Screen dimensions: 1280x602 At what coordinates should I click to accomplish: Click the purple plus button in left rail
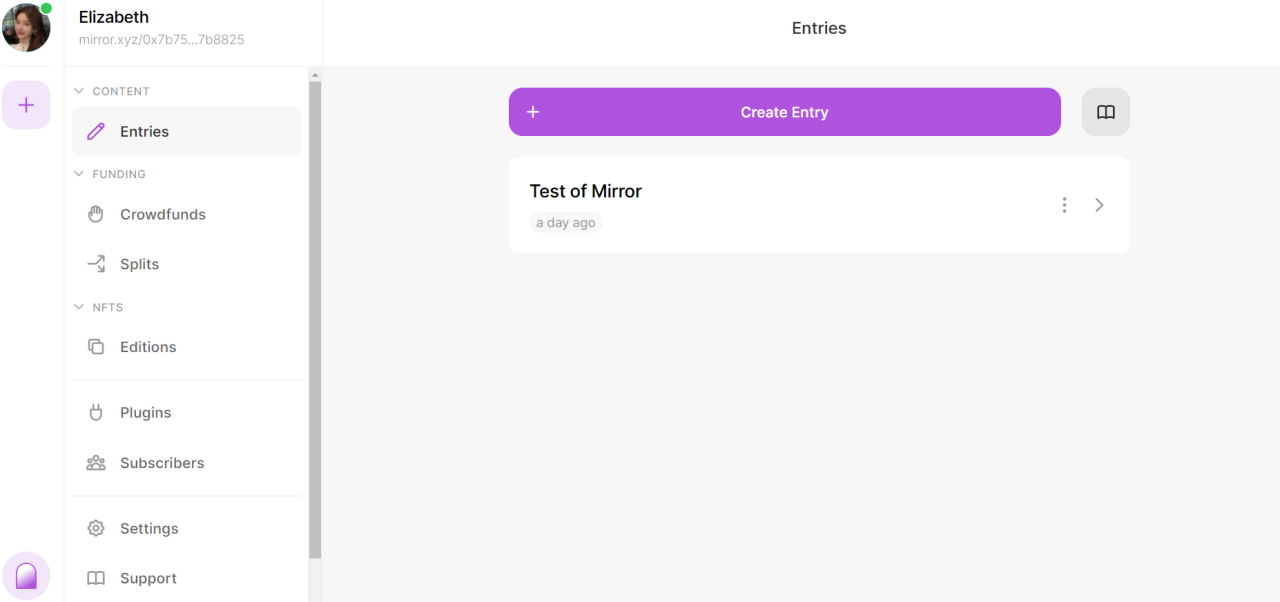tap(26, 105)
